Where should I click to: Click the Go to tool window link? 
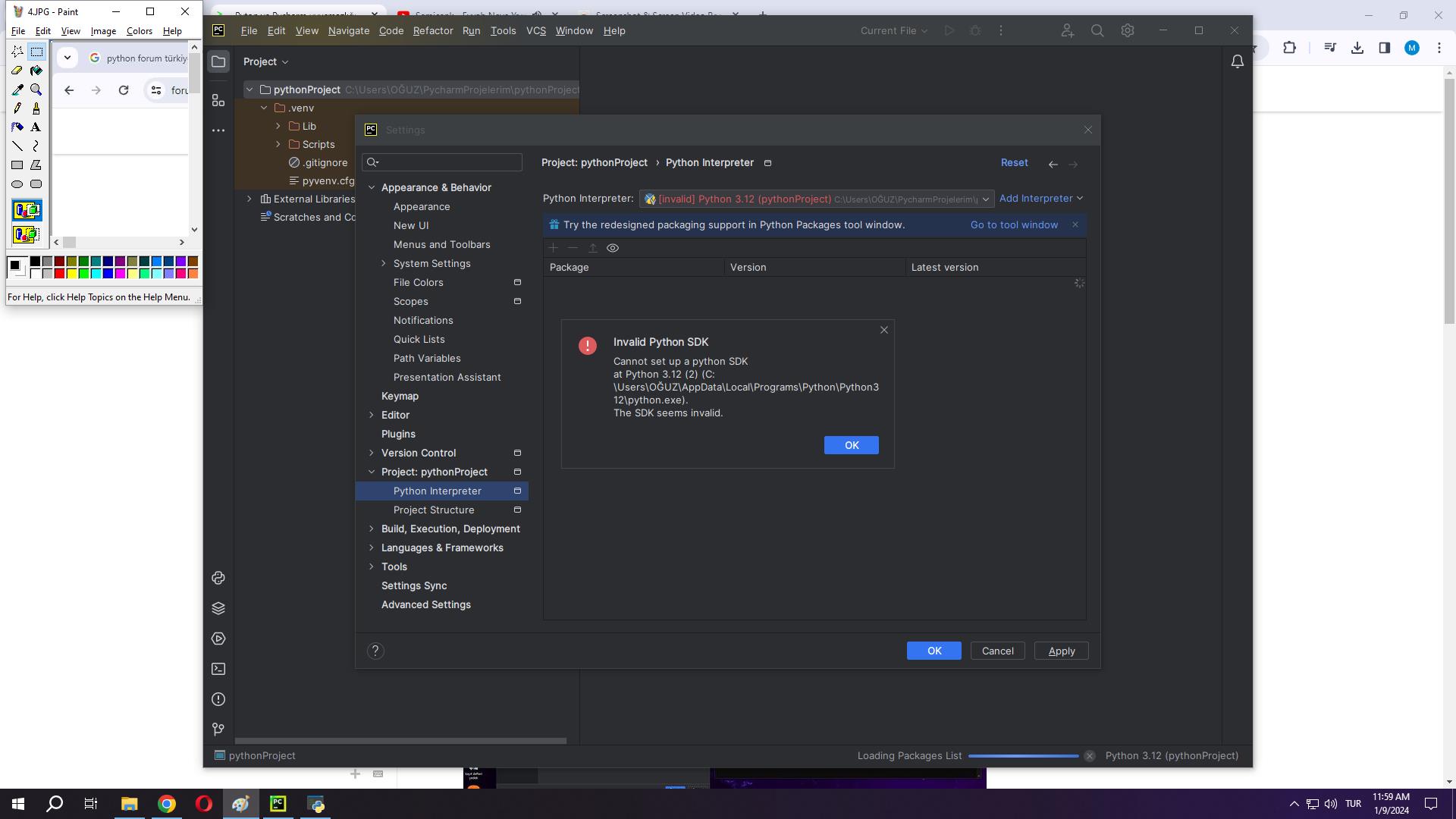click(x=1014, y=225)
